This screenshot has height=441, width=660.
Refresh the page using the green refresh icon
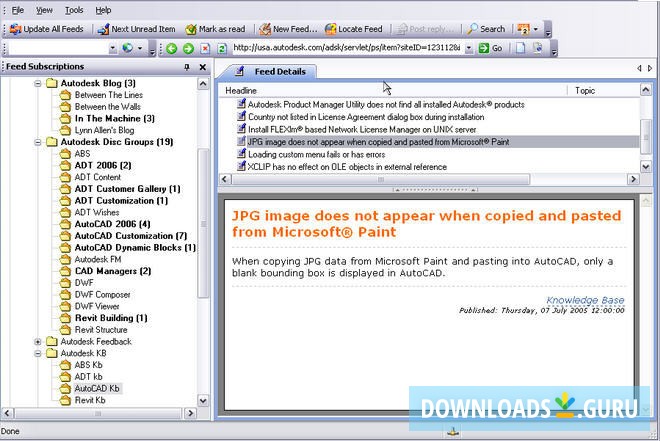(x=222, y=48)
